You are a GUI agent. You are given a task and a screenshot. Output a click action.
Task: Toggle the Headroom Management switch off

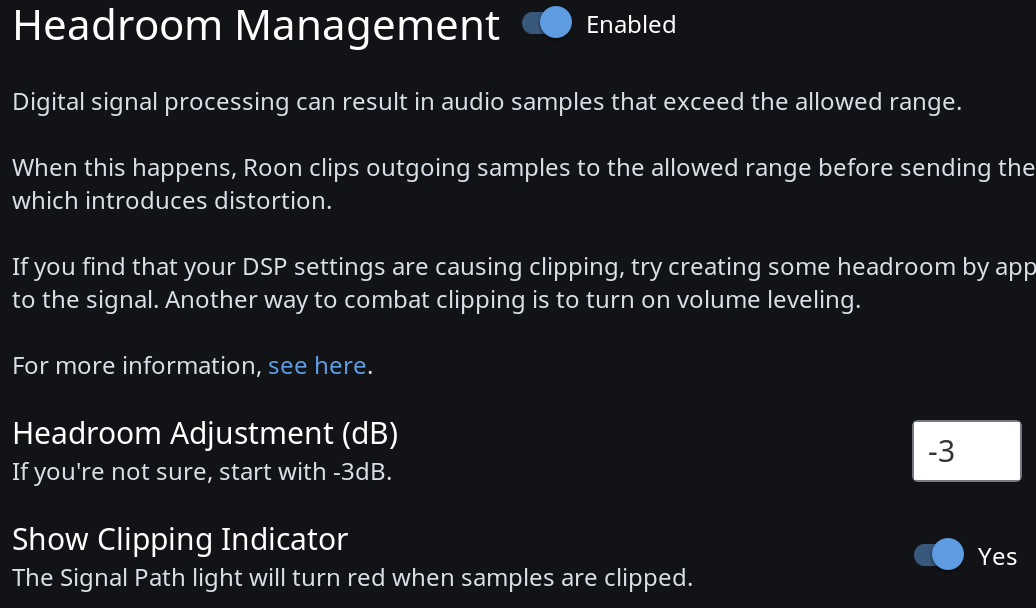(547, 23)
